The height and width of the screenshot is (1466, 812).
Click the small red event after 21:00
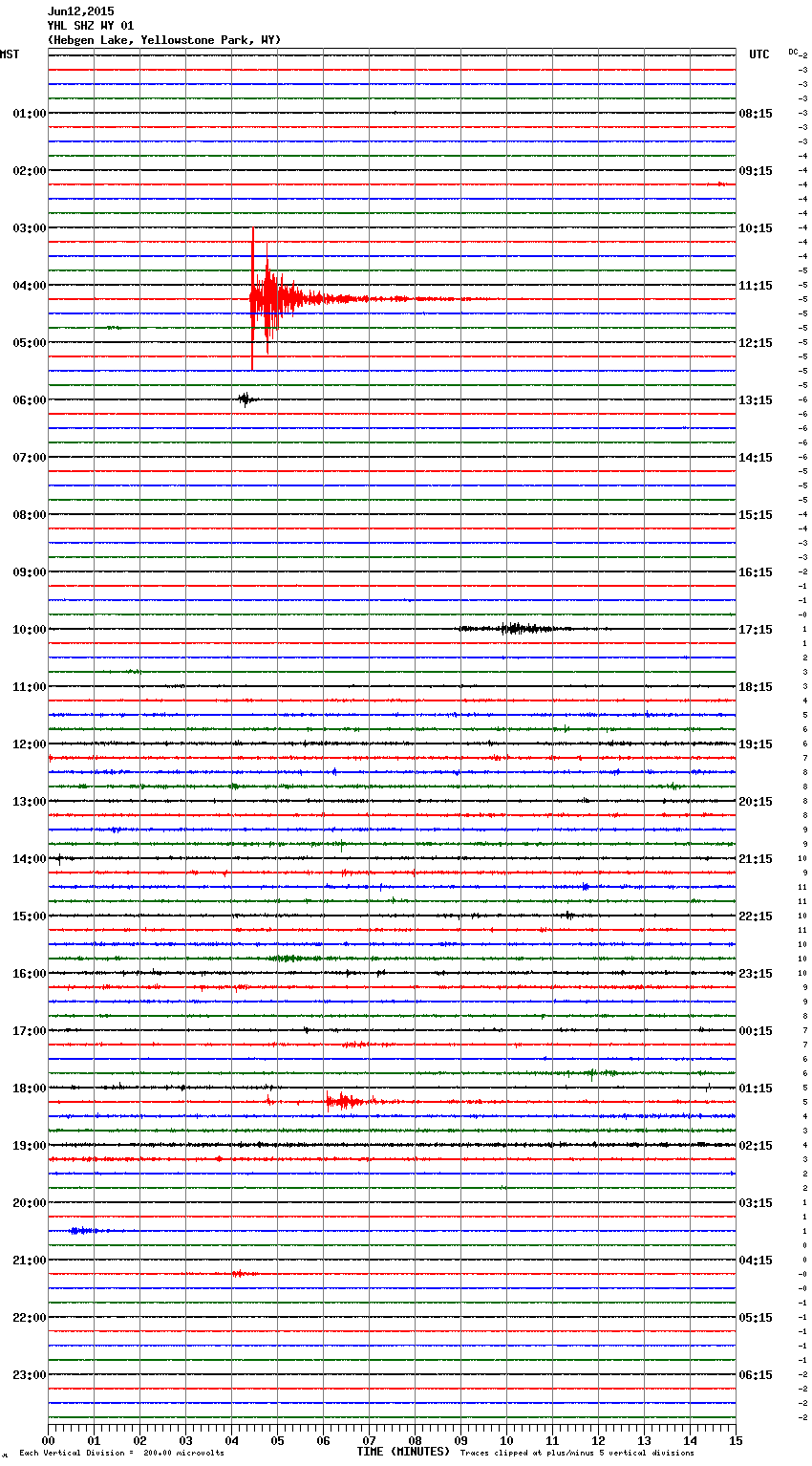point(239,1274)
